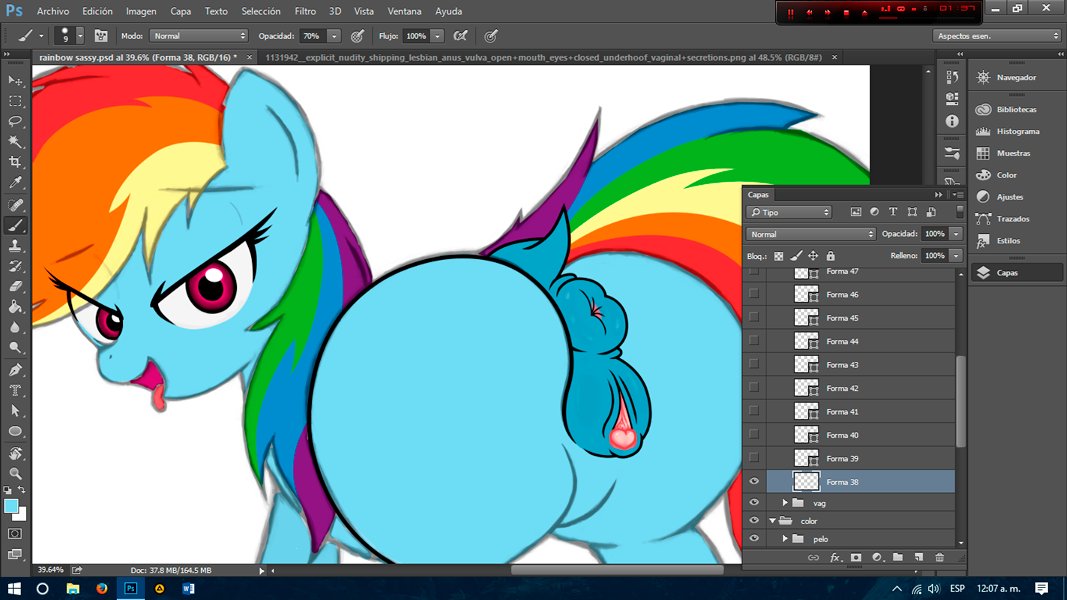1067x600 pixels.
Task: Select the Crop tool
Action: pyautogui.click(x=15, y=163)
